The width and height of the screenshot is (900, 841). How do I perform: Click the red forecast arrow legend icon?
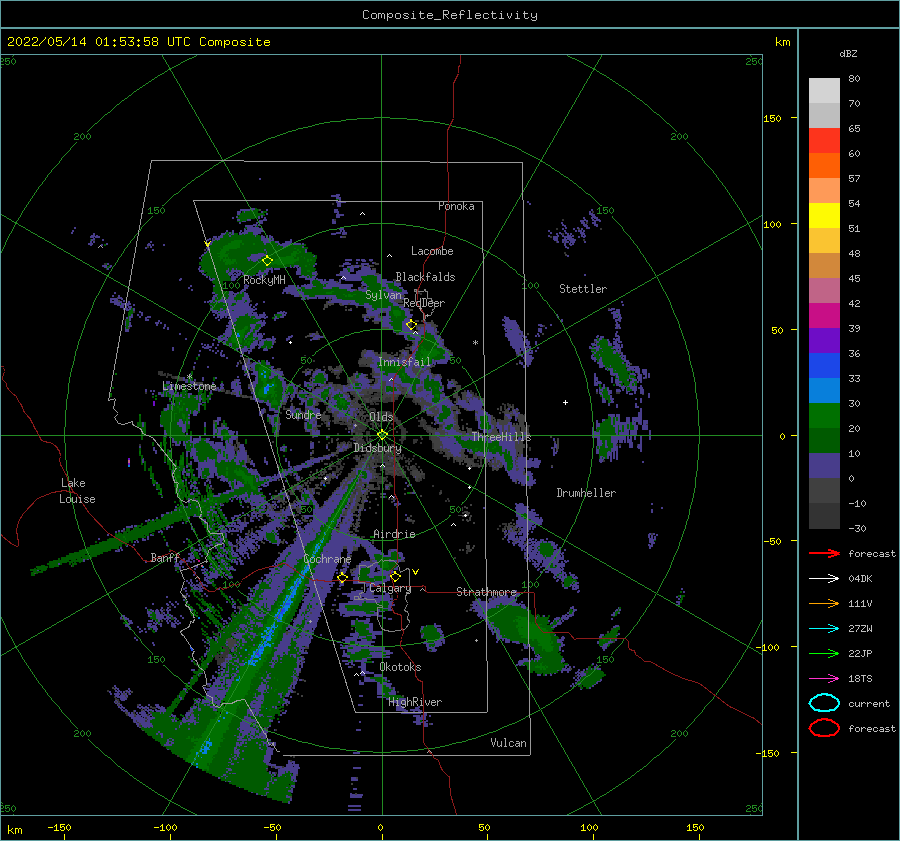coord(824,553)
